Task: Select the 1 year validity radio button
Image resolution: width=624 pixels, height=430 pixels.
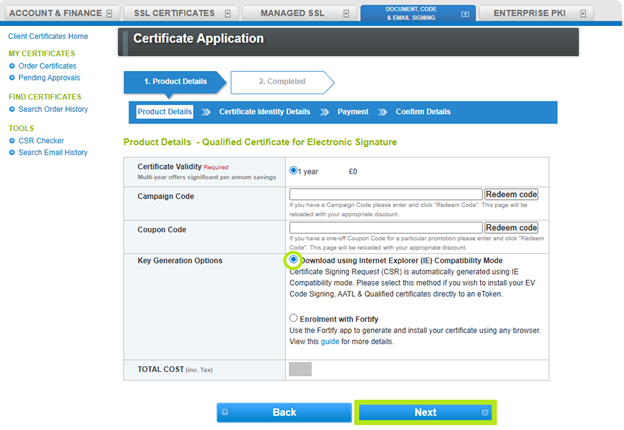Action: tap(293, 171)
